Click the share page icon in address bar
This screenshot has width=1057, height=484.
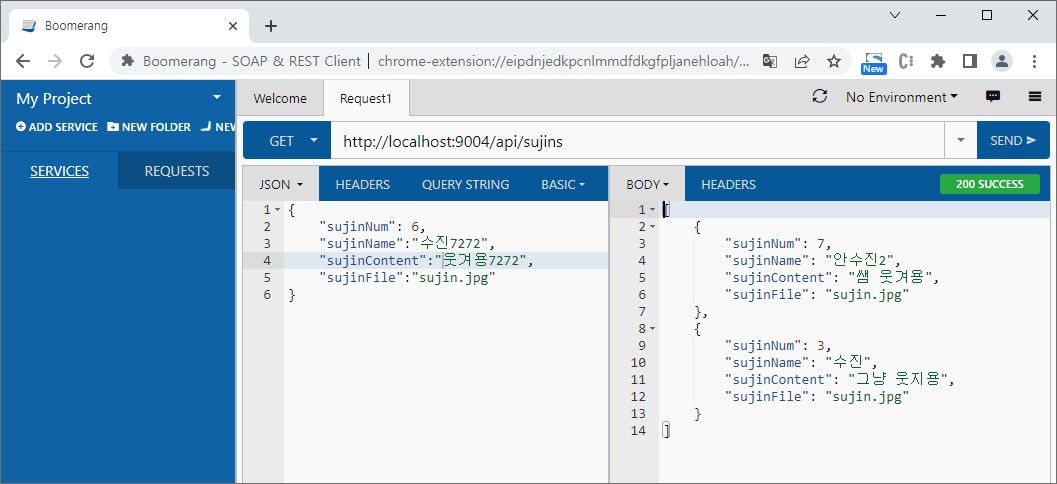point(802,61)
